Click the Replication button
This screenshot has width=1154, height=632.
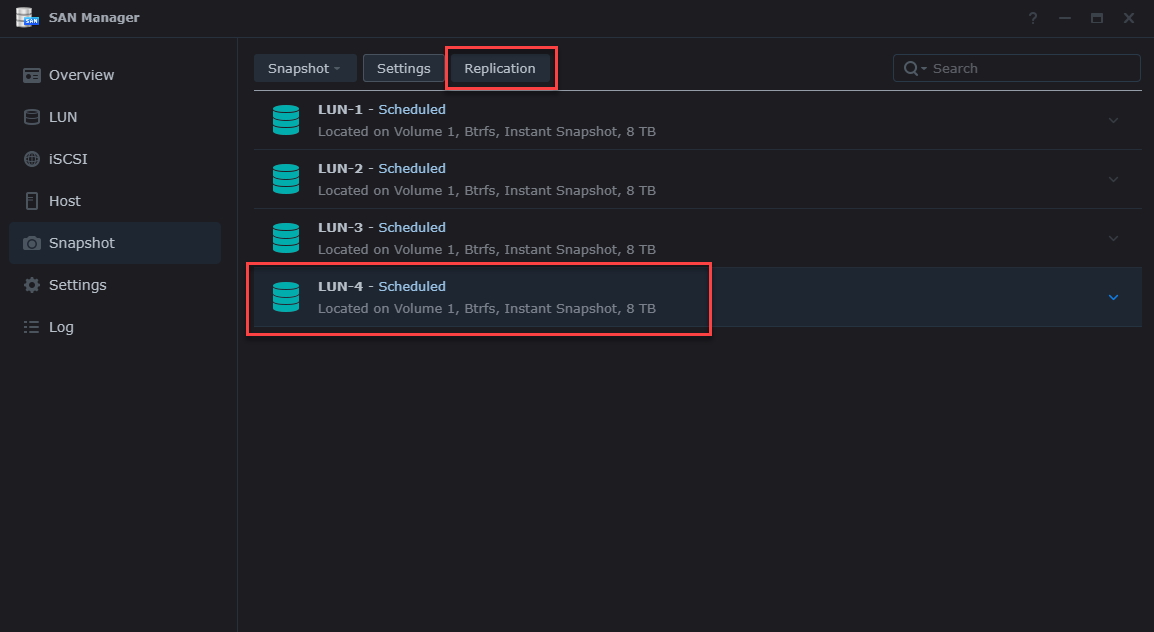(x=500, y=68)
